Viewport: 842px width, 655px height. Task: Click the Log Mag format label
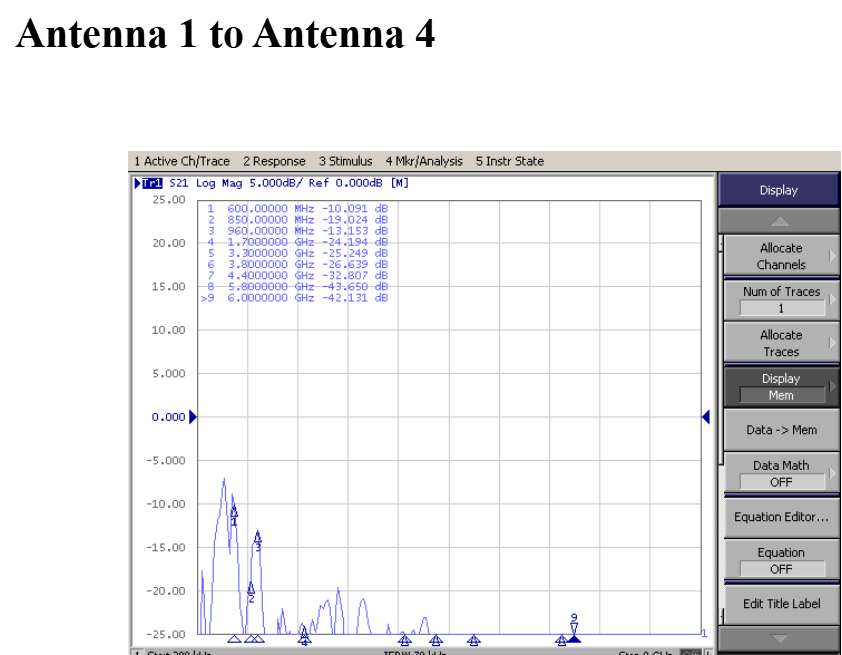point(219,183)
